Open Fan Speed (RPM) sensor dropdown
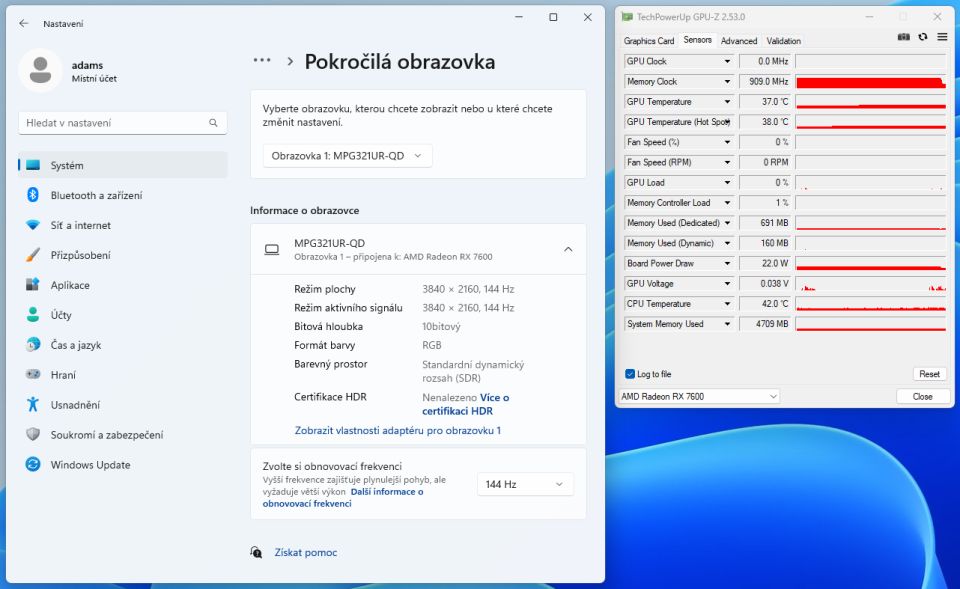960x589 pixels. pos(727,162)
